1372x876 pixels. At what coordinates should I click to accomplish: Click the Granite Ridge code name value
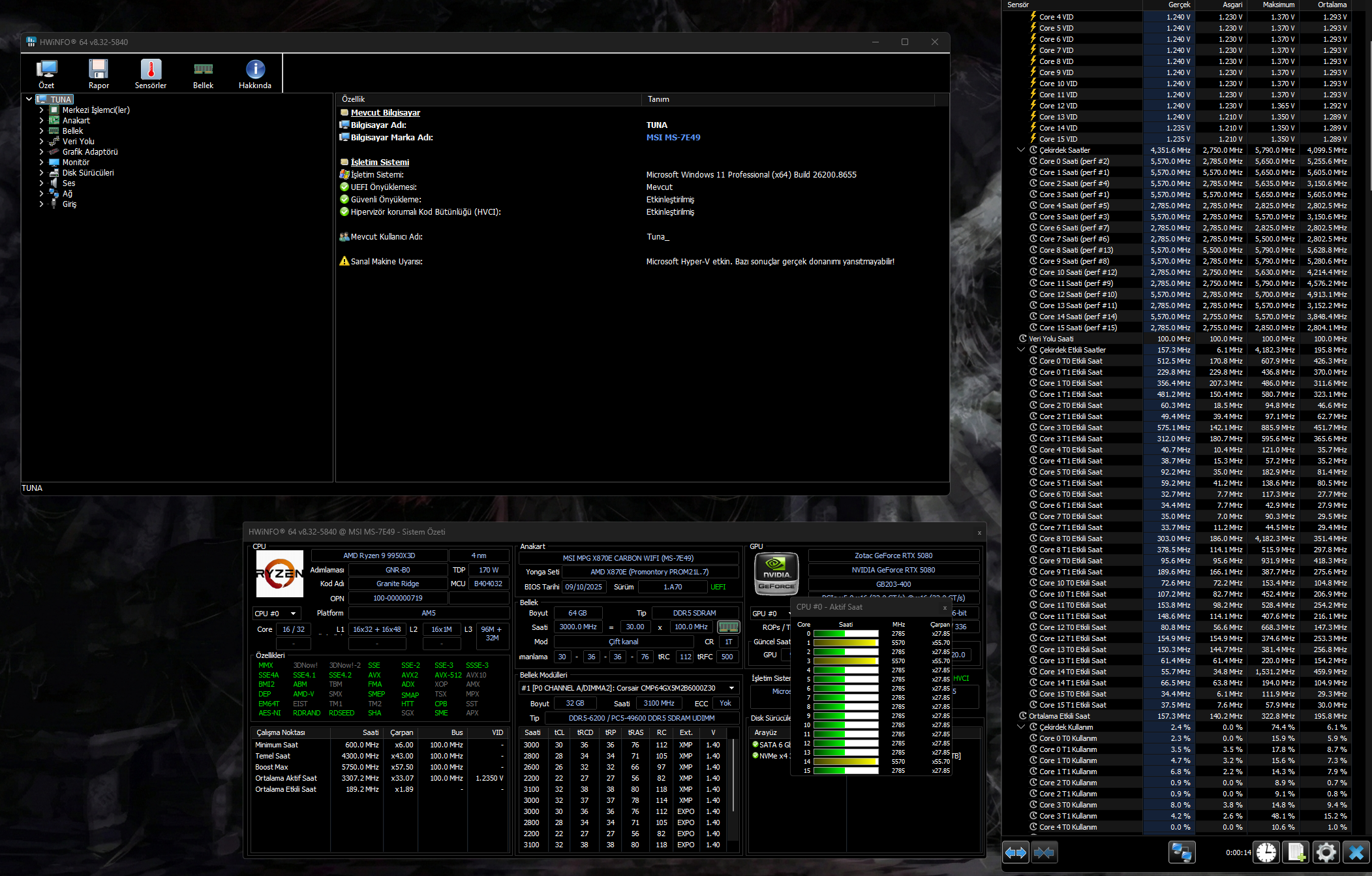397,584
